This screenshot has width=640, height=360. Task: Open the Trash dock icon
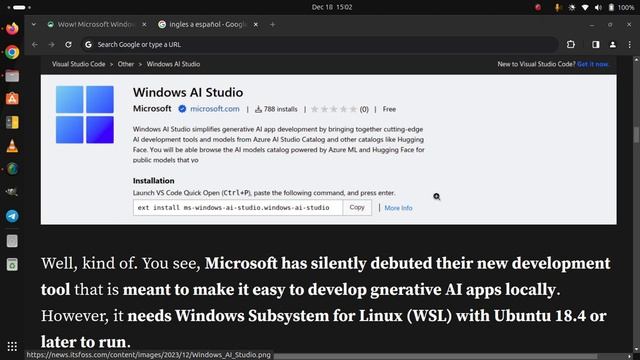pyautogui.click(x=12, y=264)
